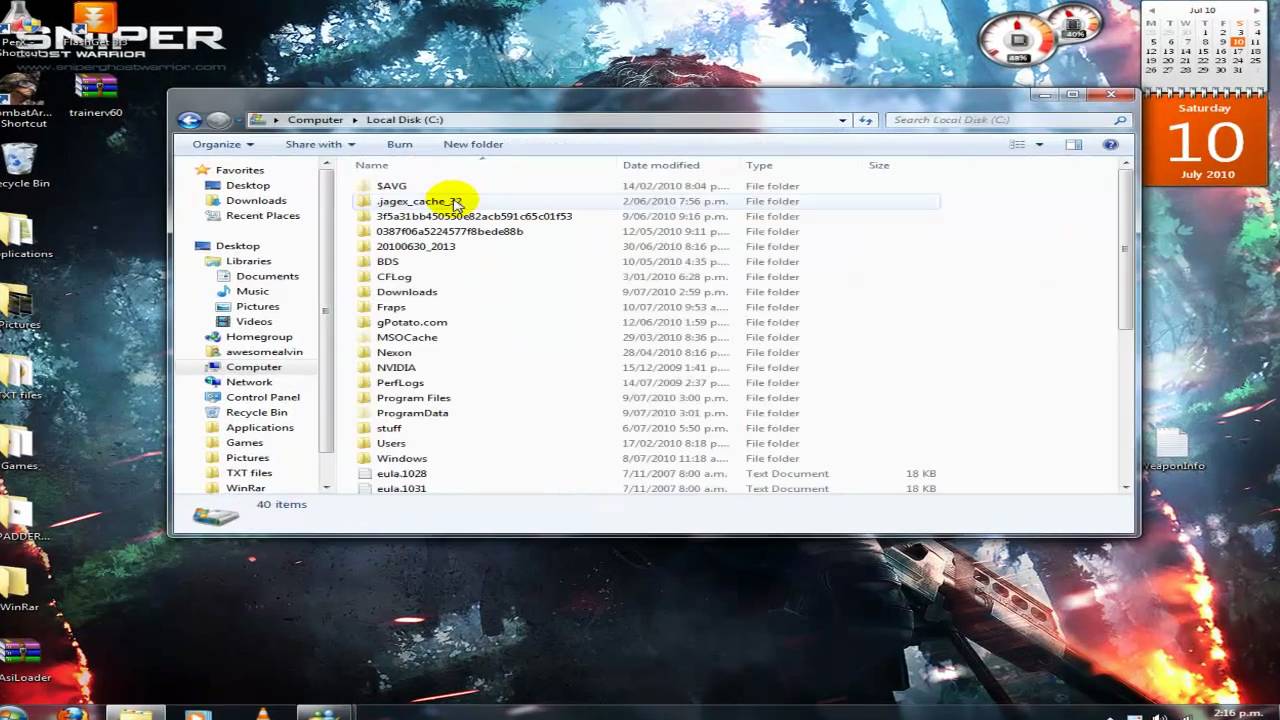Expand breadcrumb arrow after Computer
This screenshot has height=720, width=1280.
355,120
